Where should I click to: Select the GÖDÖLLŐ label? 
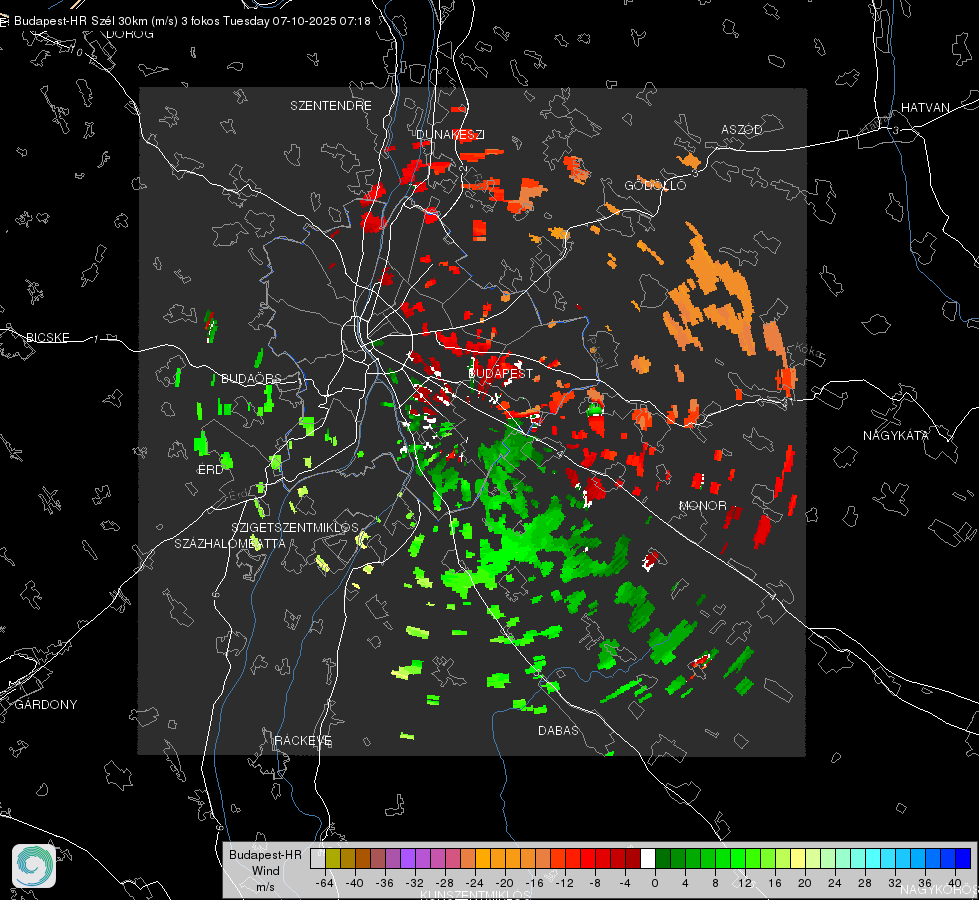(655, 185)
